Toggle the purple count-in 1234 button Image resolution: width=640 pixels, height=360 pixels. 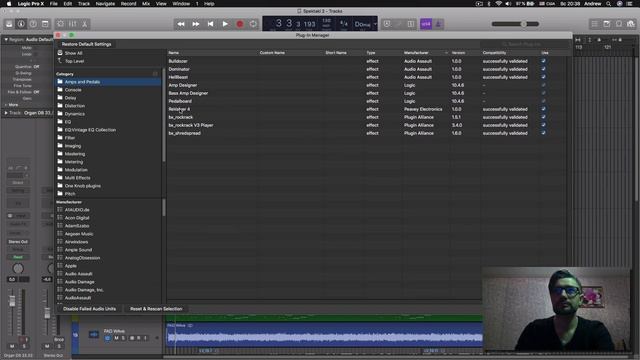[x=426, y=24]
